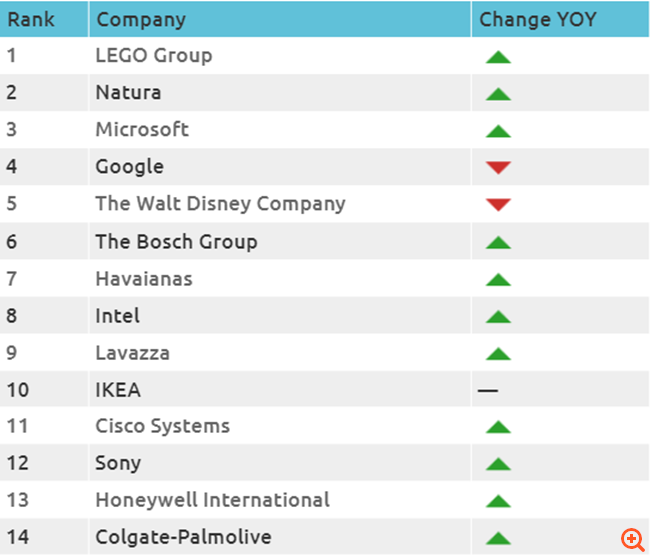Image resolution: width=650 pixels, height=557 pixels.
Task: Click on Cisco Systems in the list
Action: point(162,426)
